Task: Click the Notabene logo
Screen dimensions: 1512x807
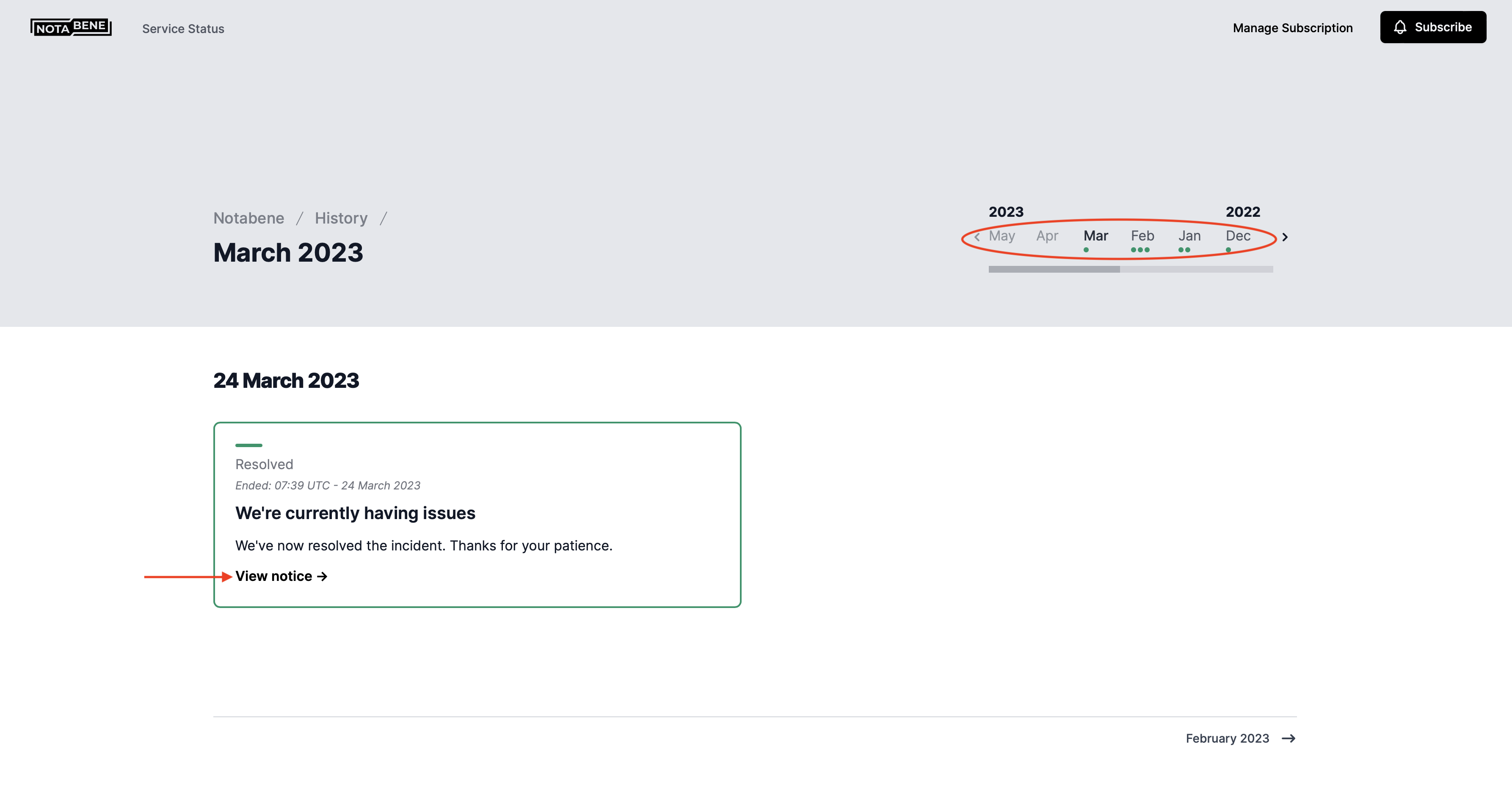Action: [71, 27]
